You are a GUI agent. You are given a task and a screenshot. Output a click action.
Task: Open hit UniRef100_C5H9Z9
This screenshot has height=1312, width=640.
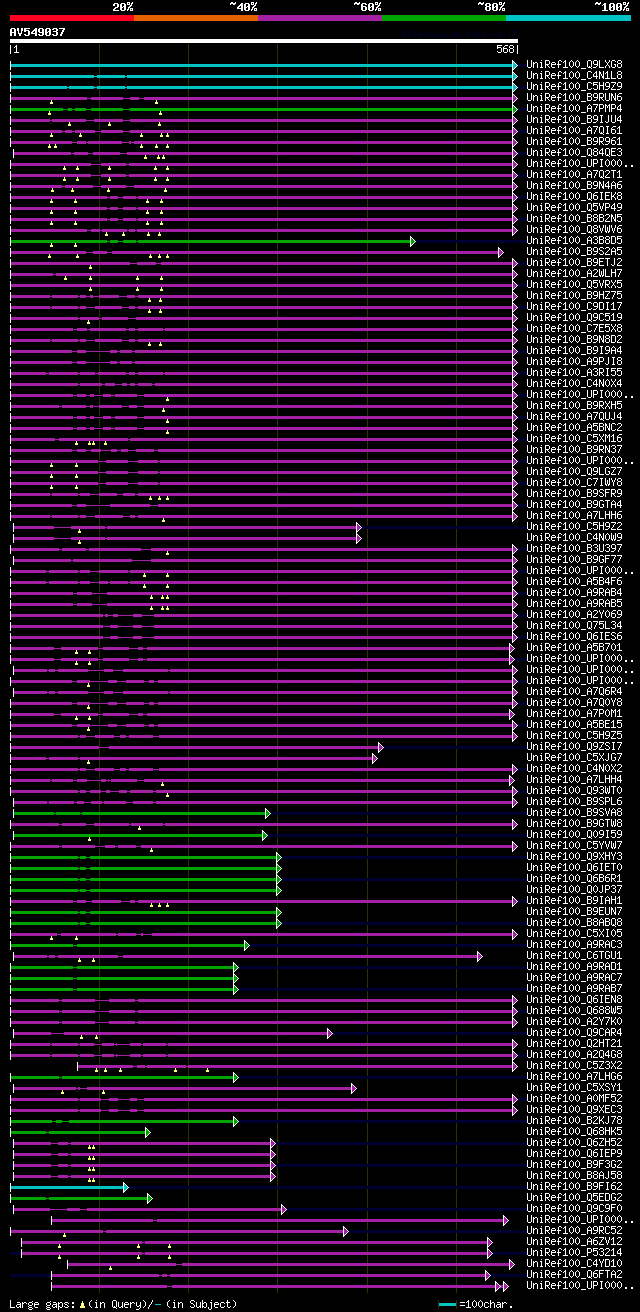tap(574, 86)
